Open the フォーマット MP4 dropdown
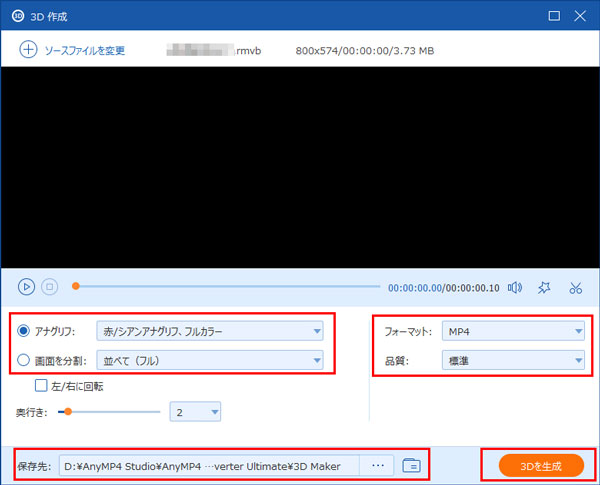 [513, 331]
